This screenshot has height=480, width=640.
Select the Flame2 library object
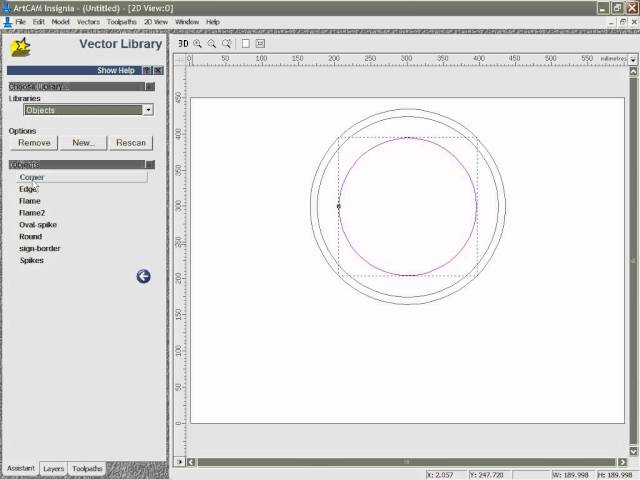click(32, 213)
